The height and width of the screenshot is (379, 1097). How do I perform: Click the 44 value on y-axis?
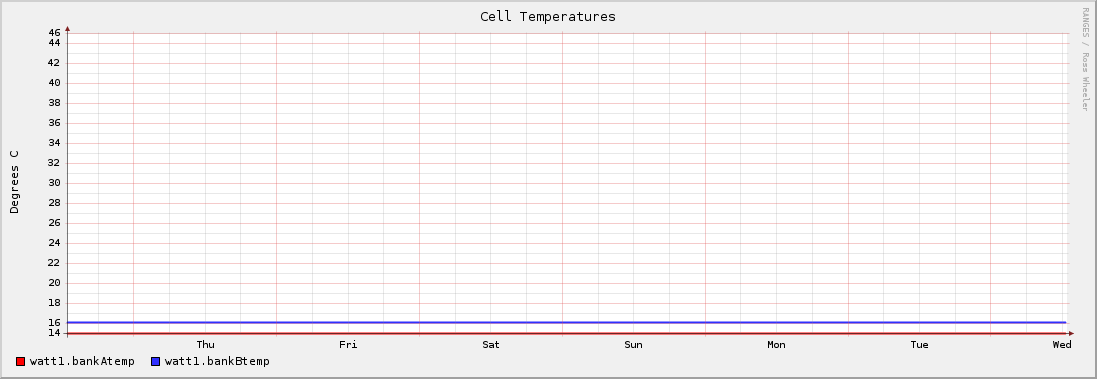55,43
